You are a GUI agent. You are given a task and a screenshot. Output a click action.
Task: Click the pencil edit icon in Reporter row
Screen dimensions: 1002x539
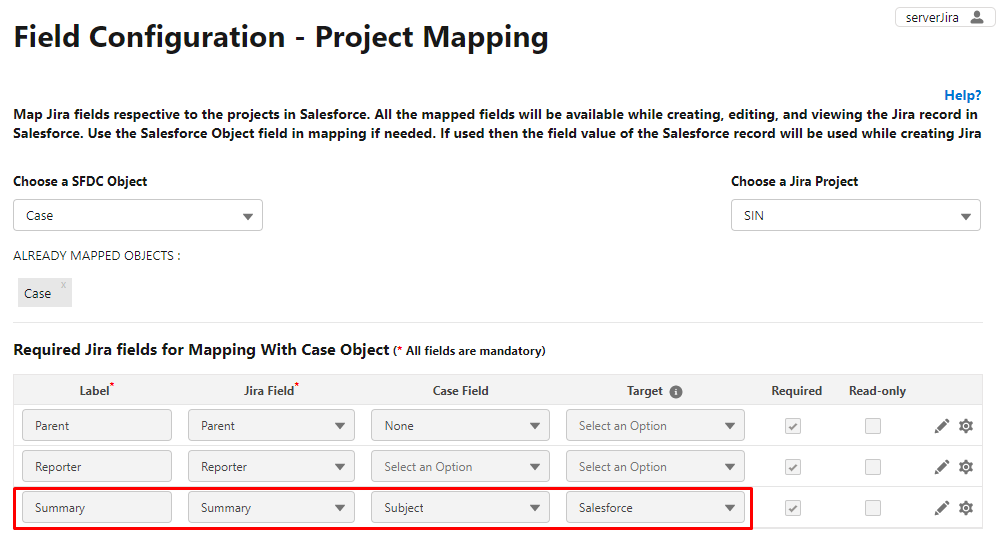pyautogui.click(x=941, y=467)
